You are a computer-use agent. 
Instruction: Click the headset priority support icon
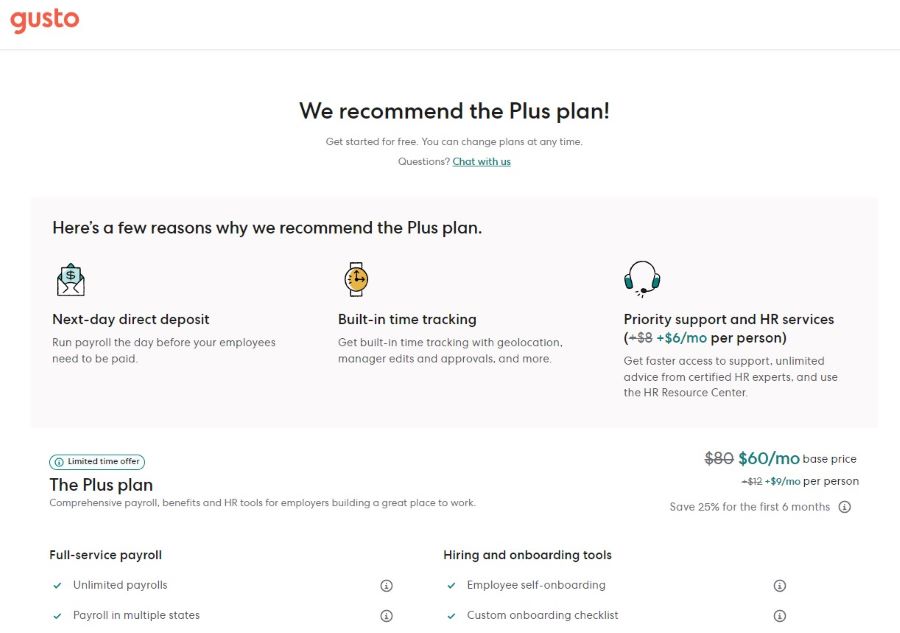(642, 279)
